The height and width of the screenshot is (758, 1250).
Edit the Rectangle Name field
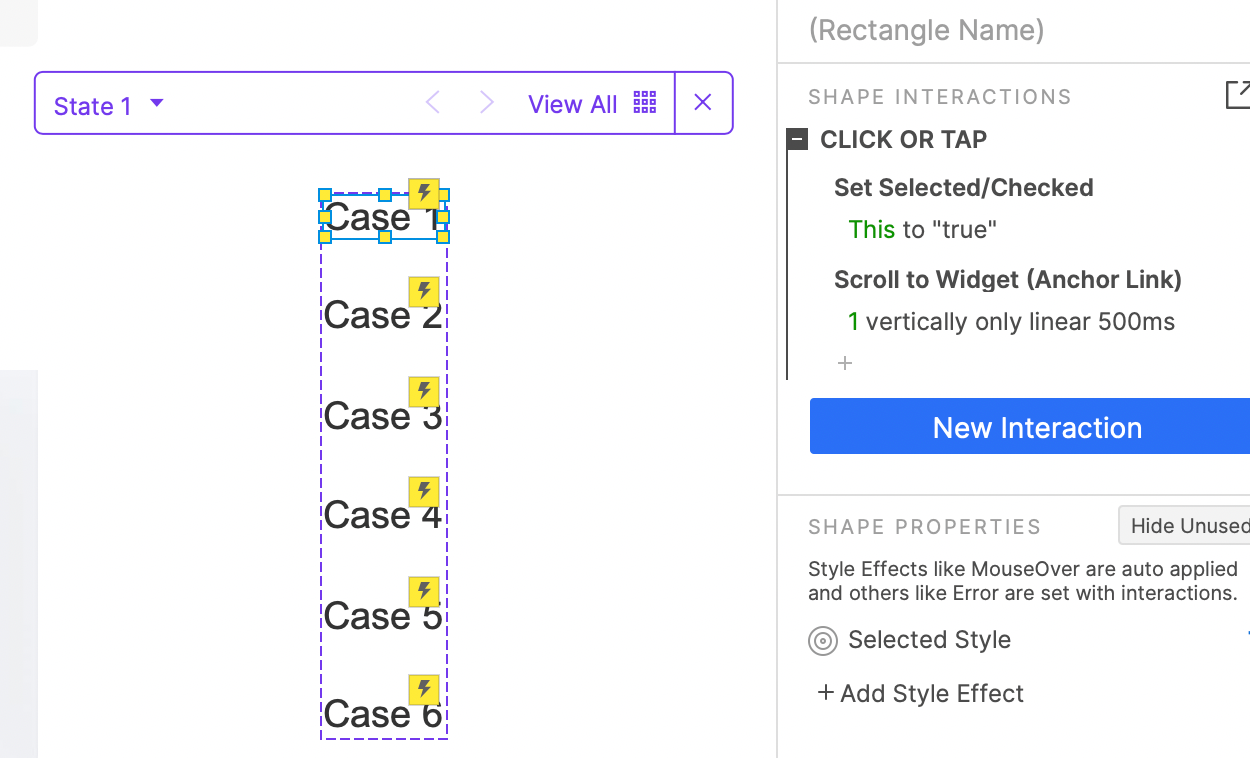926,30
